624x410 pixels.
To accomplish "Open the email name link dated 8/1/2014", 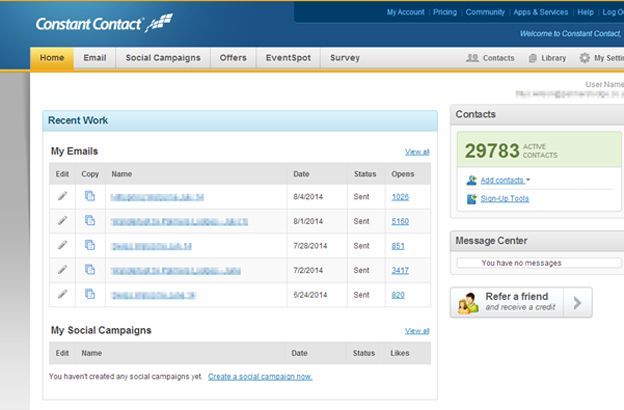I will (179, 222).
